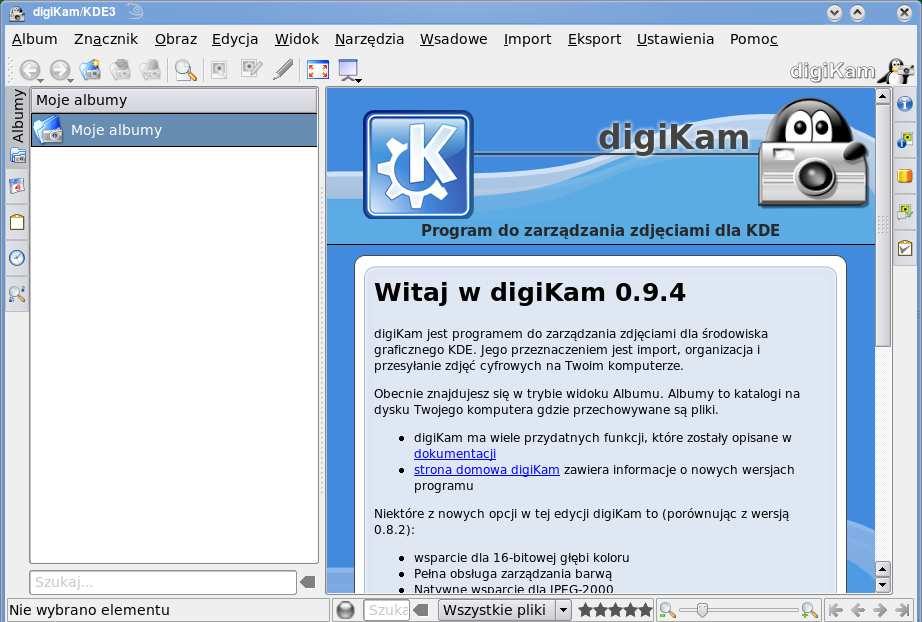This screenshot has width=922, height=622.
Task: Click the thumbnail size slider handle
Action: click(x=701, y=610)
